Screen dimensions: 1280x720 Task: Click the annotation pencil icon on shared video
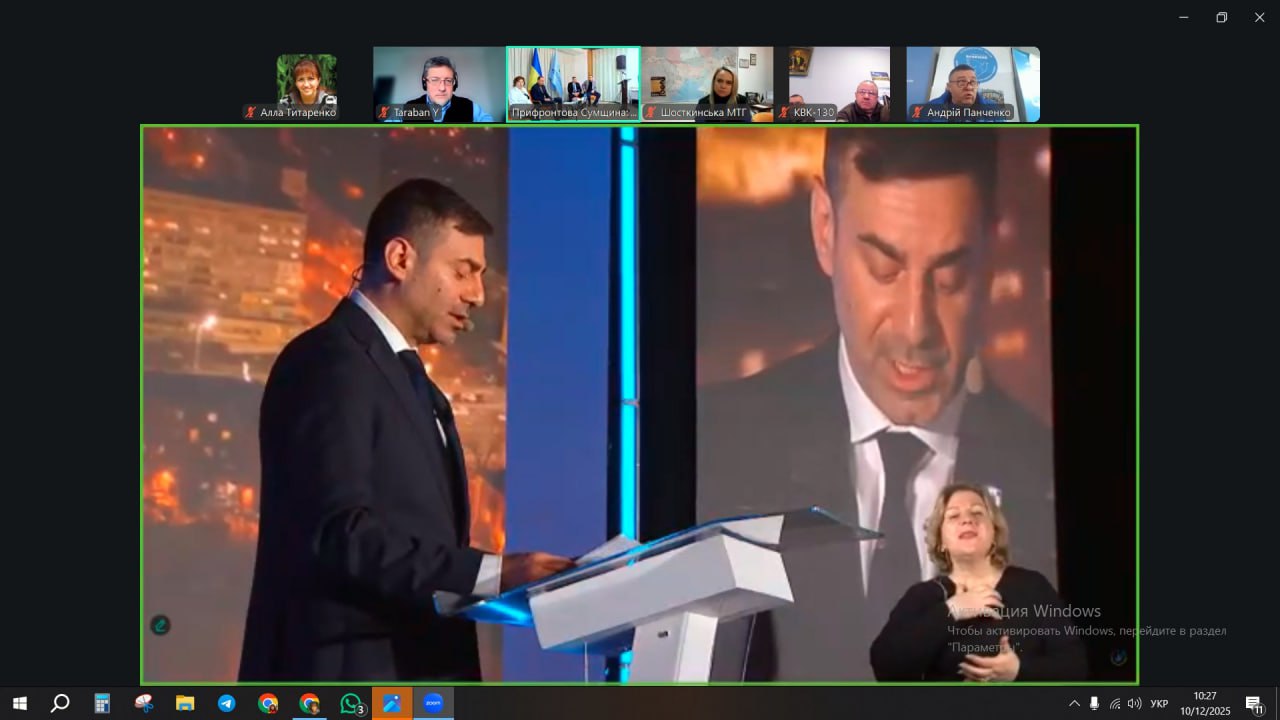160,626
